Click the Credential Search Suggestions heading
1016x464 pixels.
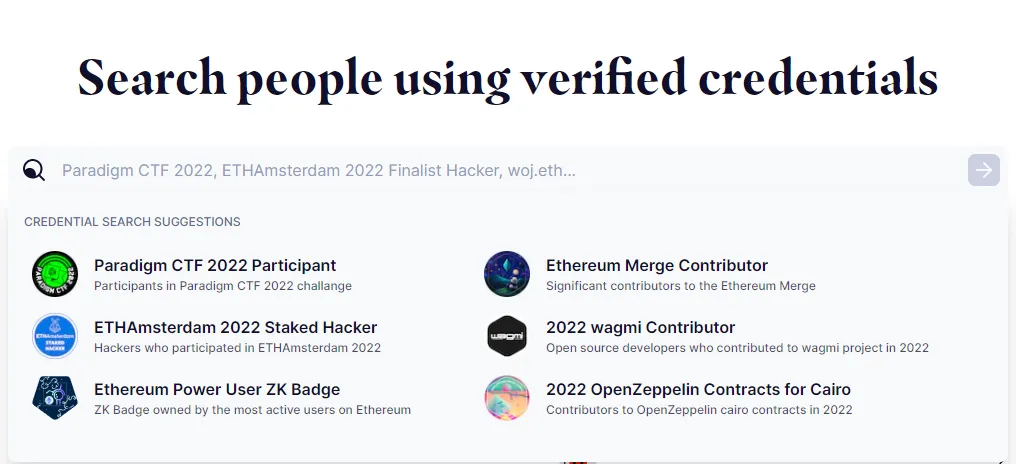point(132,222)
